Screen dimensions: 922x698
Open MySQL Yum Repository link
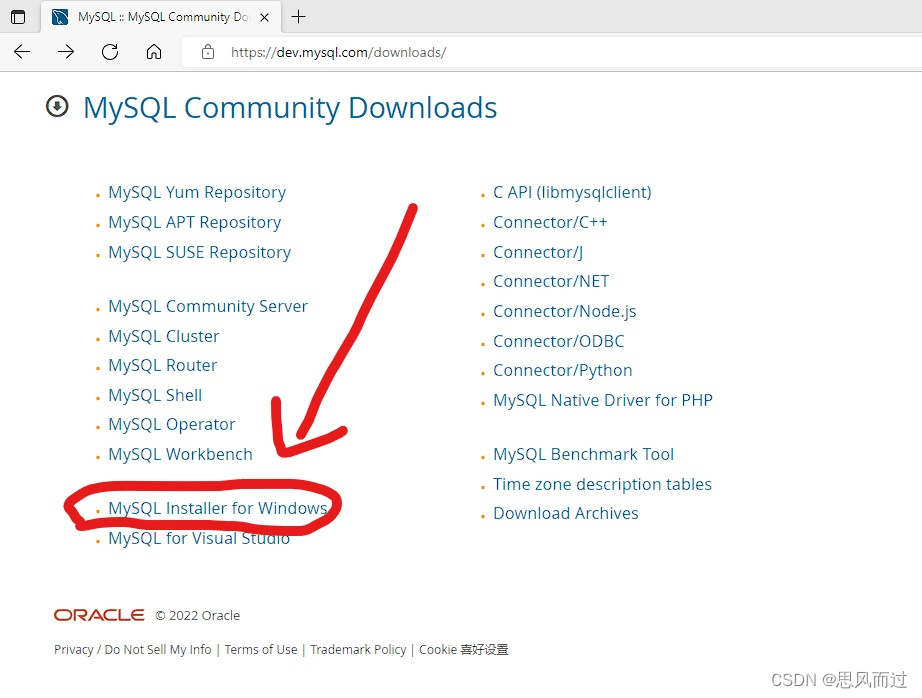pyautogui.click(x=197, y=192)
